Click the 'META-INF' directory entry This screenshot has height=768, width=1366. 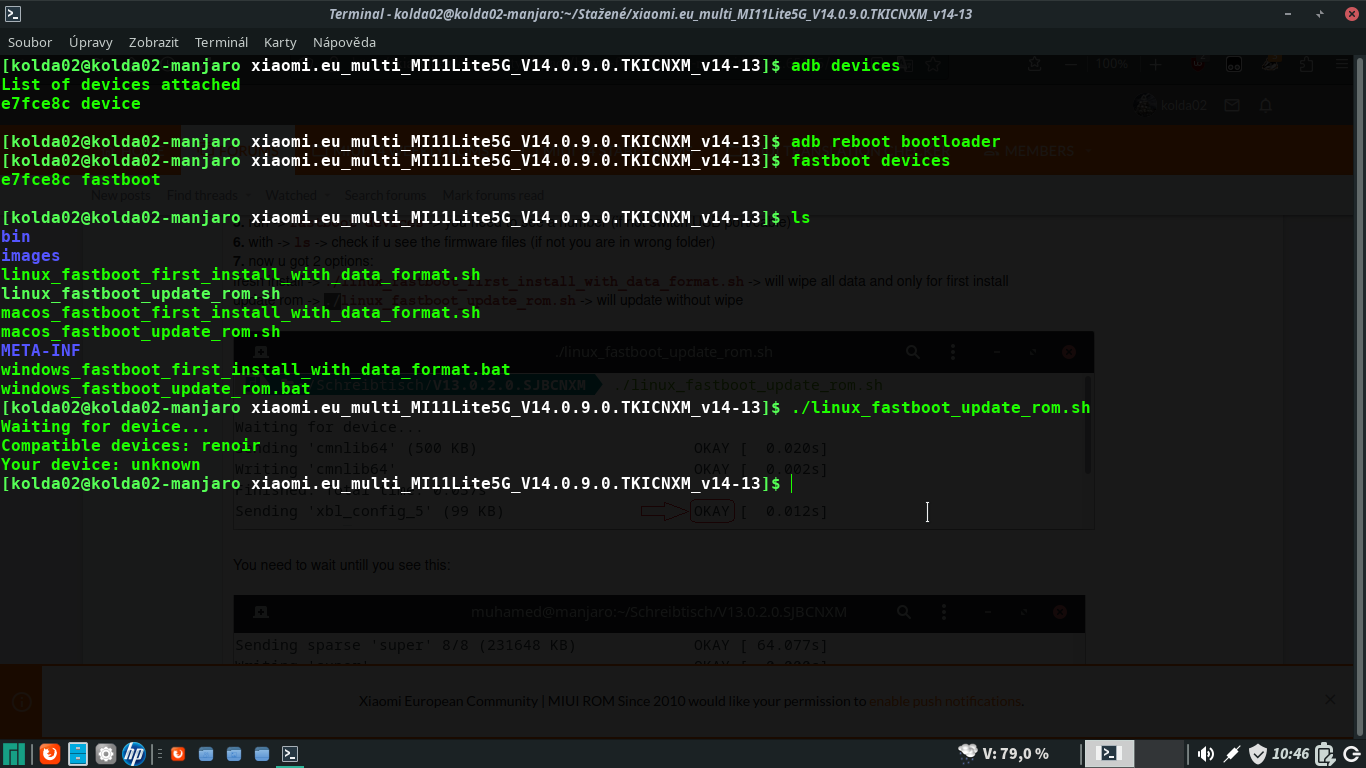[41, 351]
